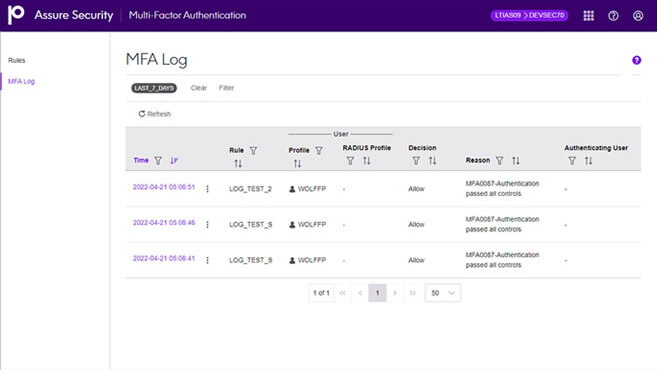This screenshot has width=657, height=370.
Task: Click the Precisely logo in header
Action: (16, 15)
